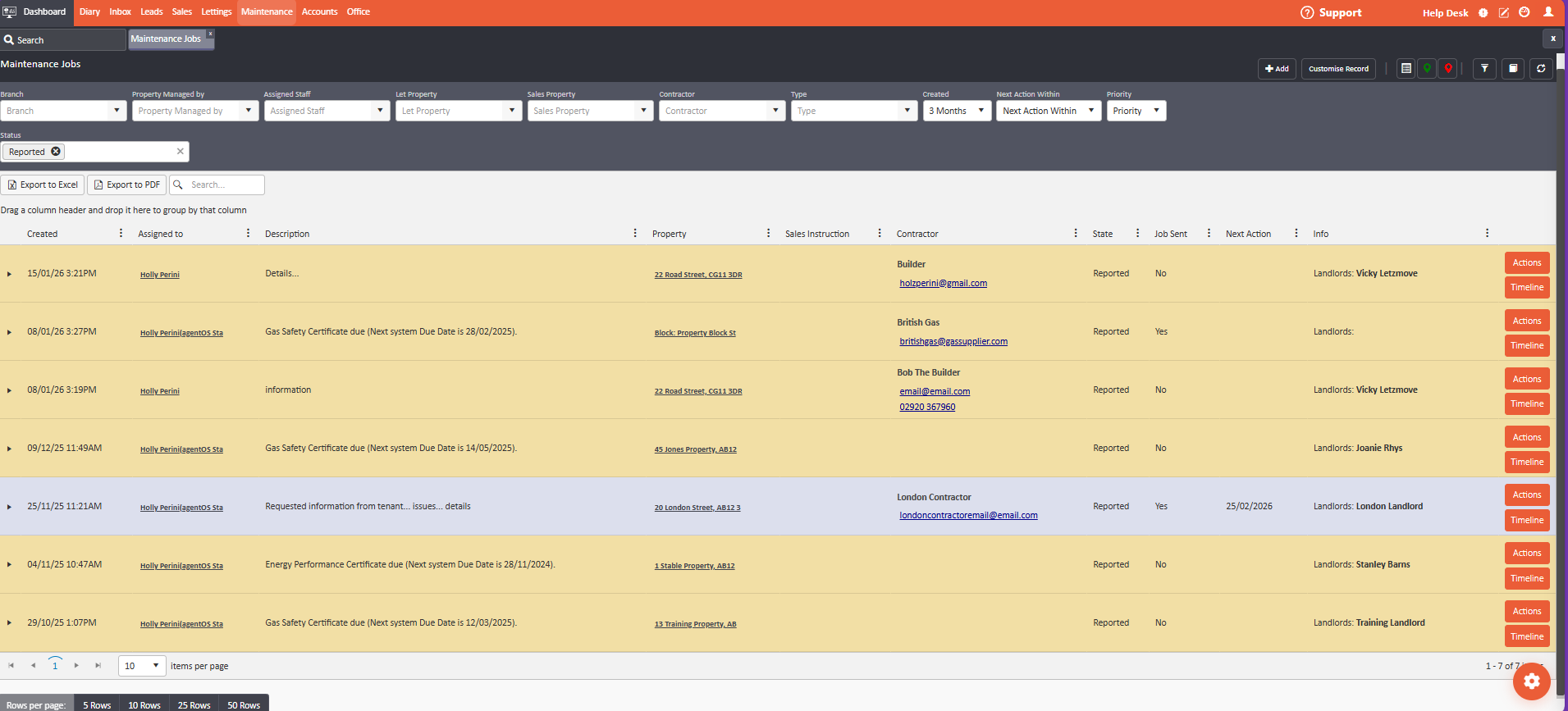This screenshot has width=1568, height=711.
Task: Switch to list view icon
Action: click(x=1406, y=69)
